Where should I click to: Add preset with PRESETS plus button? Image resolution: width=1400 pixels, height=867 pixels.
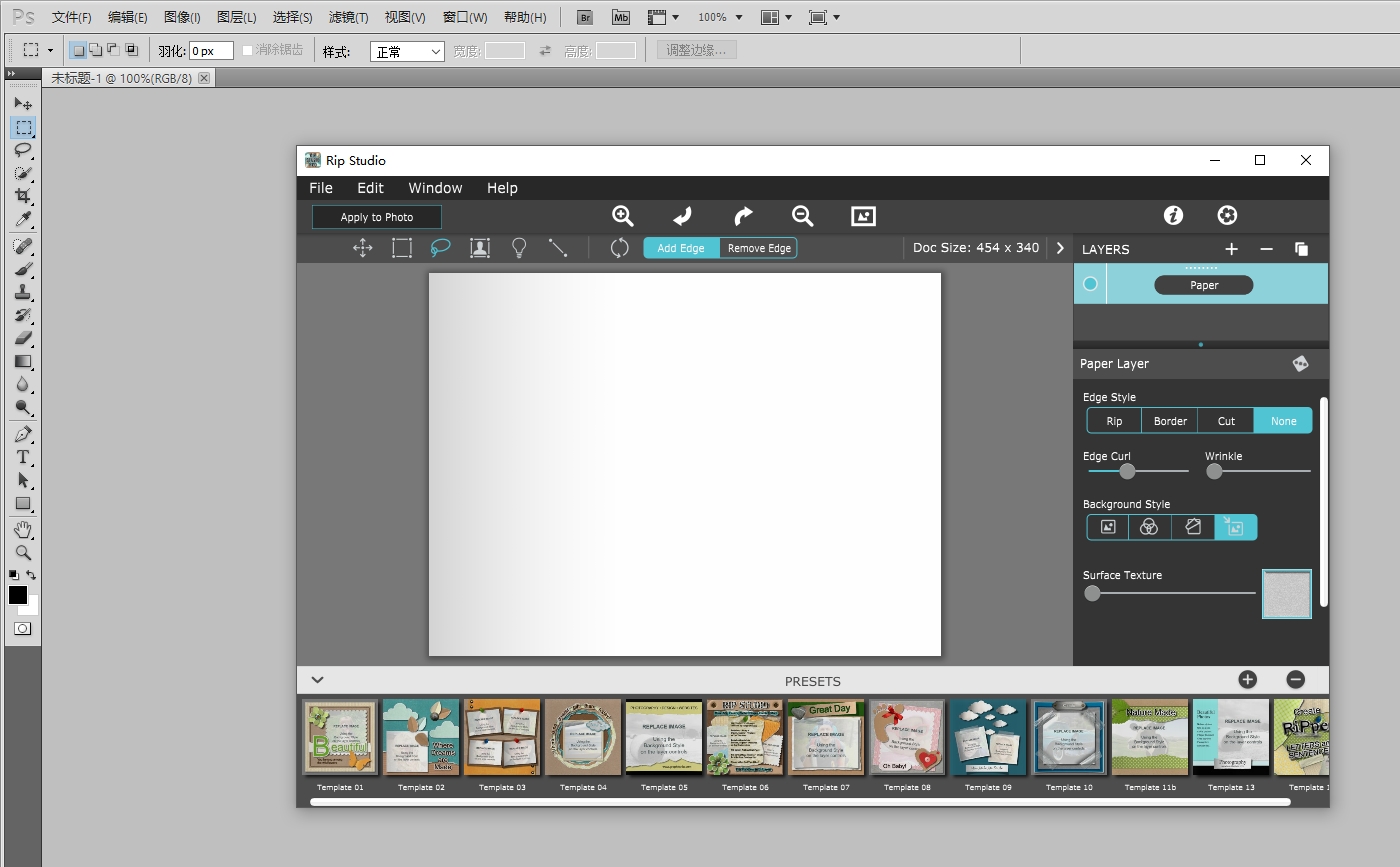click(1247, 680)
